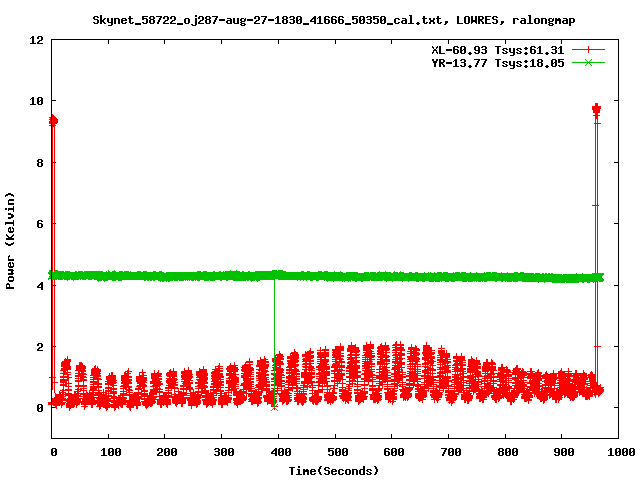Click the x-axis tick label '600'

[393, 452]
